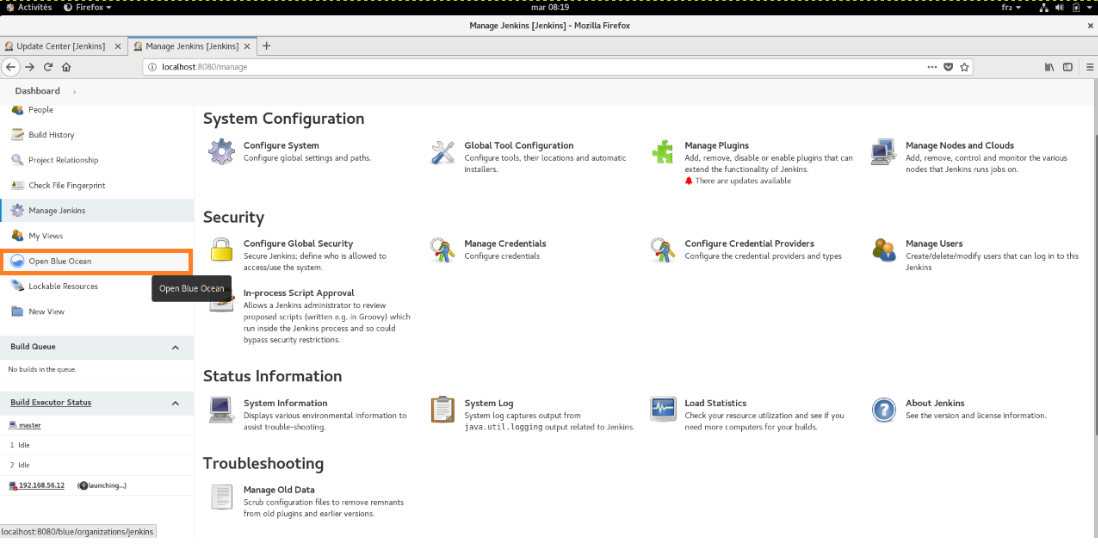Open the About Jenkins question mark icon
Screen dimensions: 1098x544
coord(883,410)
